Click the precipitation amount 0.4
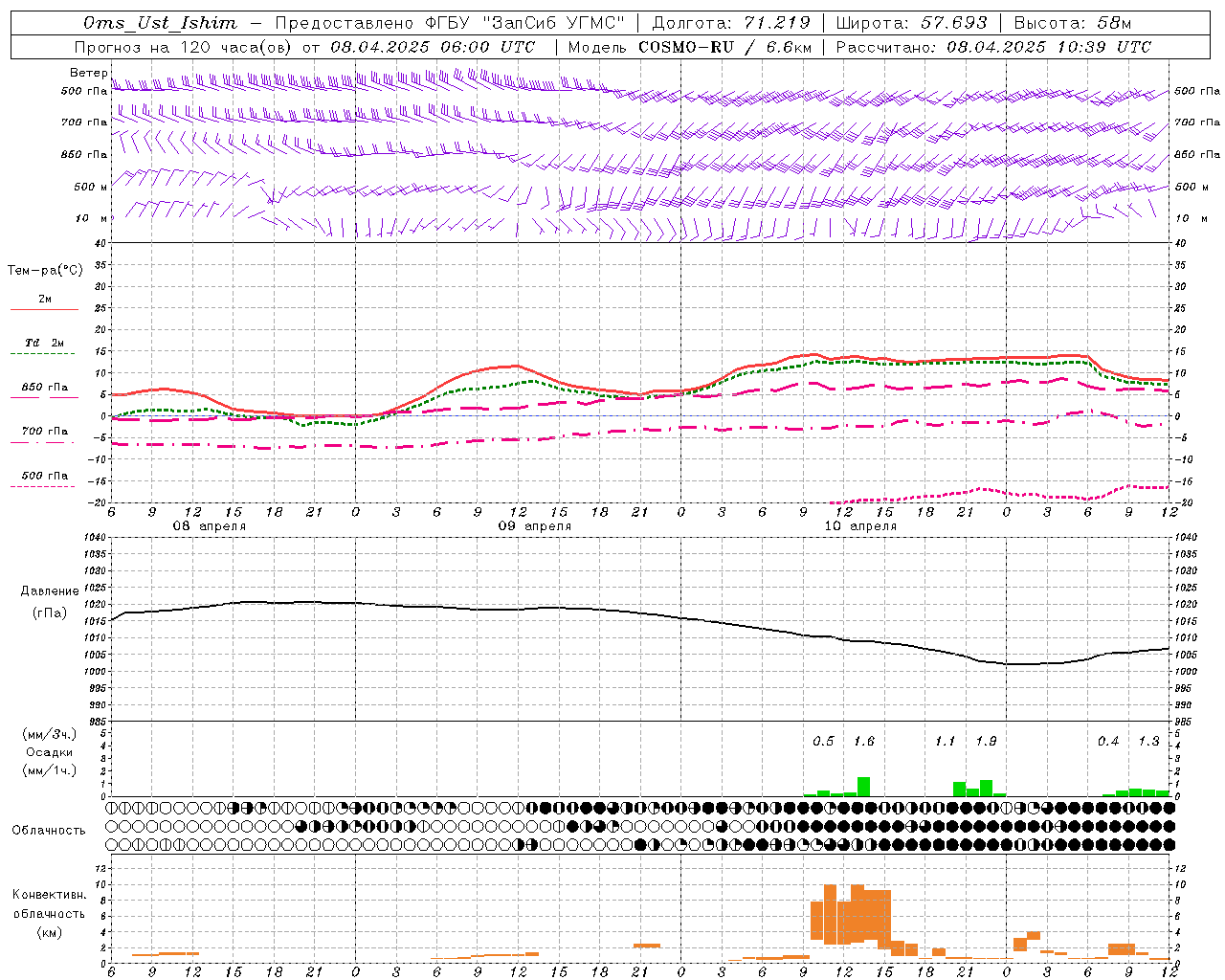 [x=1108, y=742]
